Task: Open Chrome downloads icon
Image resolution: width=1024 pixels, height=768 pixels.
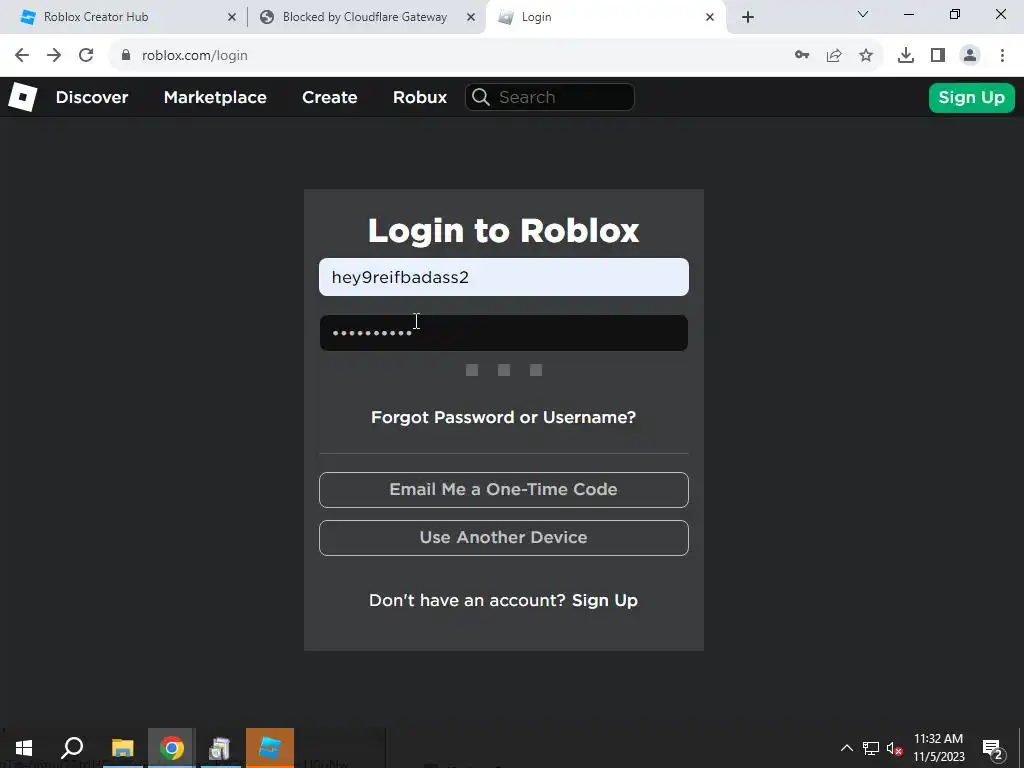Action: 906,56
